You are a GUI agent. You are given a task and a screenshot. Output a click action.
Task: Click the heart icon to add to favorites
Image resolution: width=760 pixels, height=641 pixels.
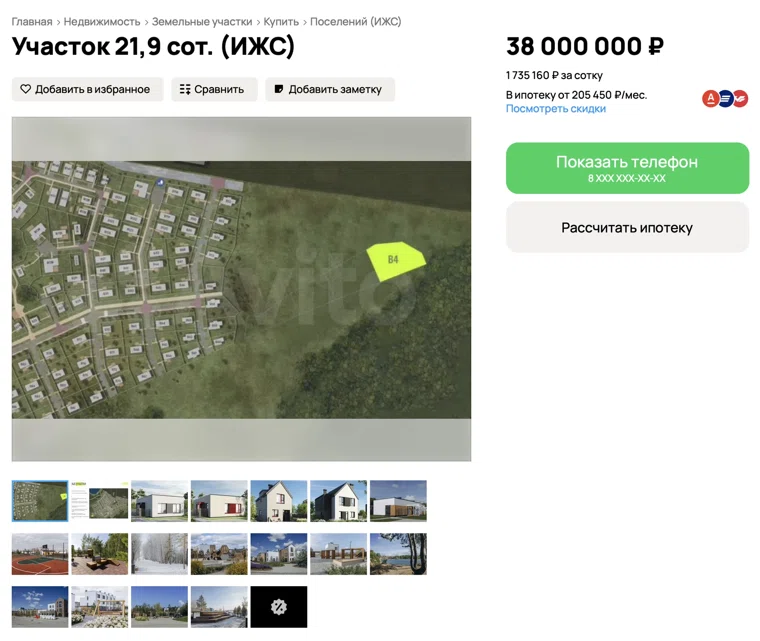[25, 89]
